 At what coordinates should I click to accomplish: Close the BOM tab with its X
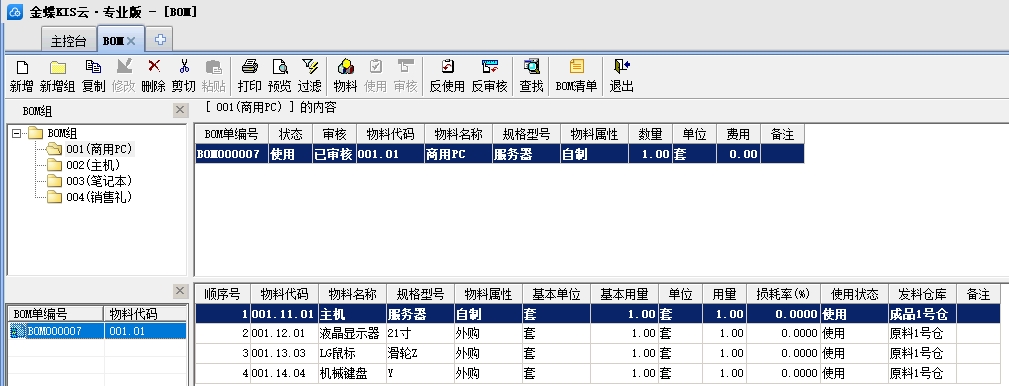coord(131,41)
